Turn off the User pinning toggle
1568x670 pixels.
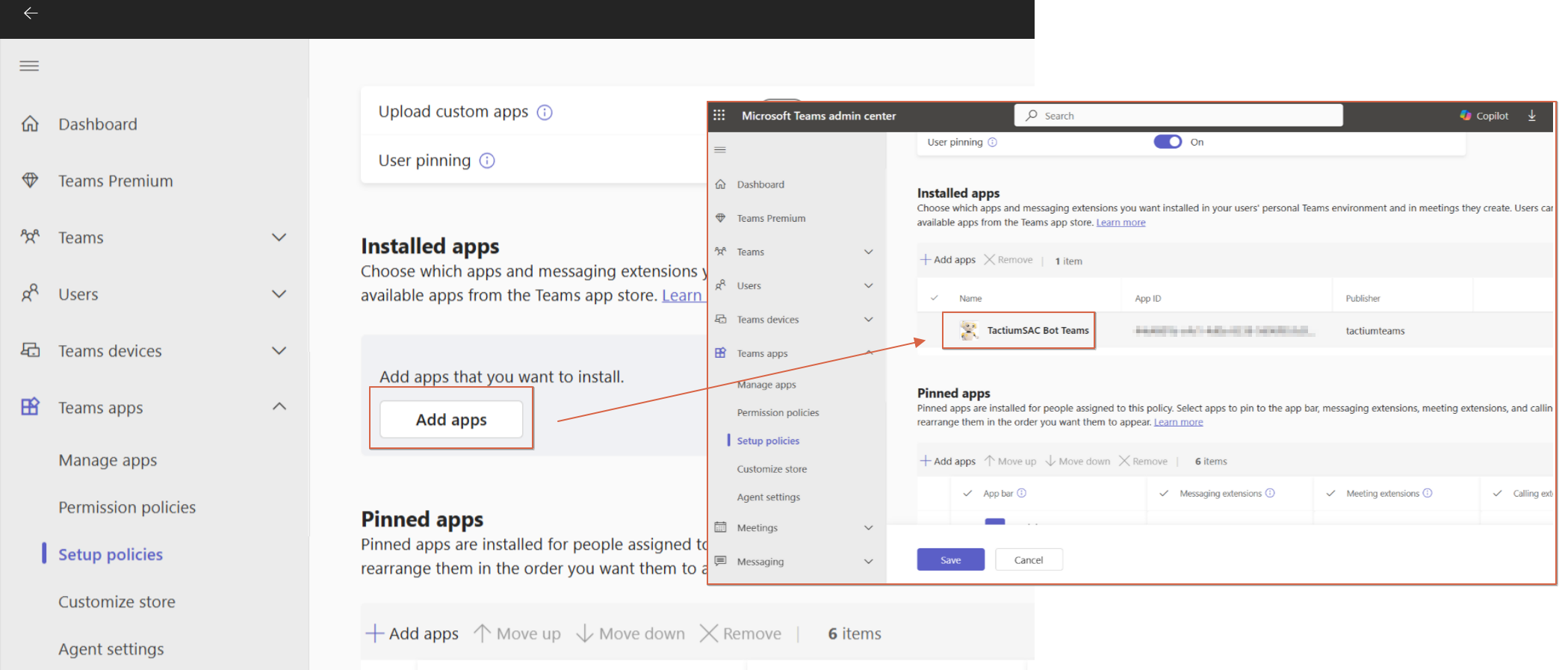pyautogui.click(x=1167, y=142)
